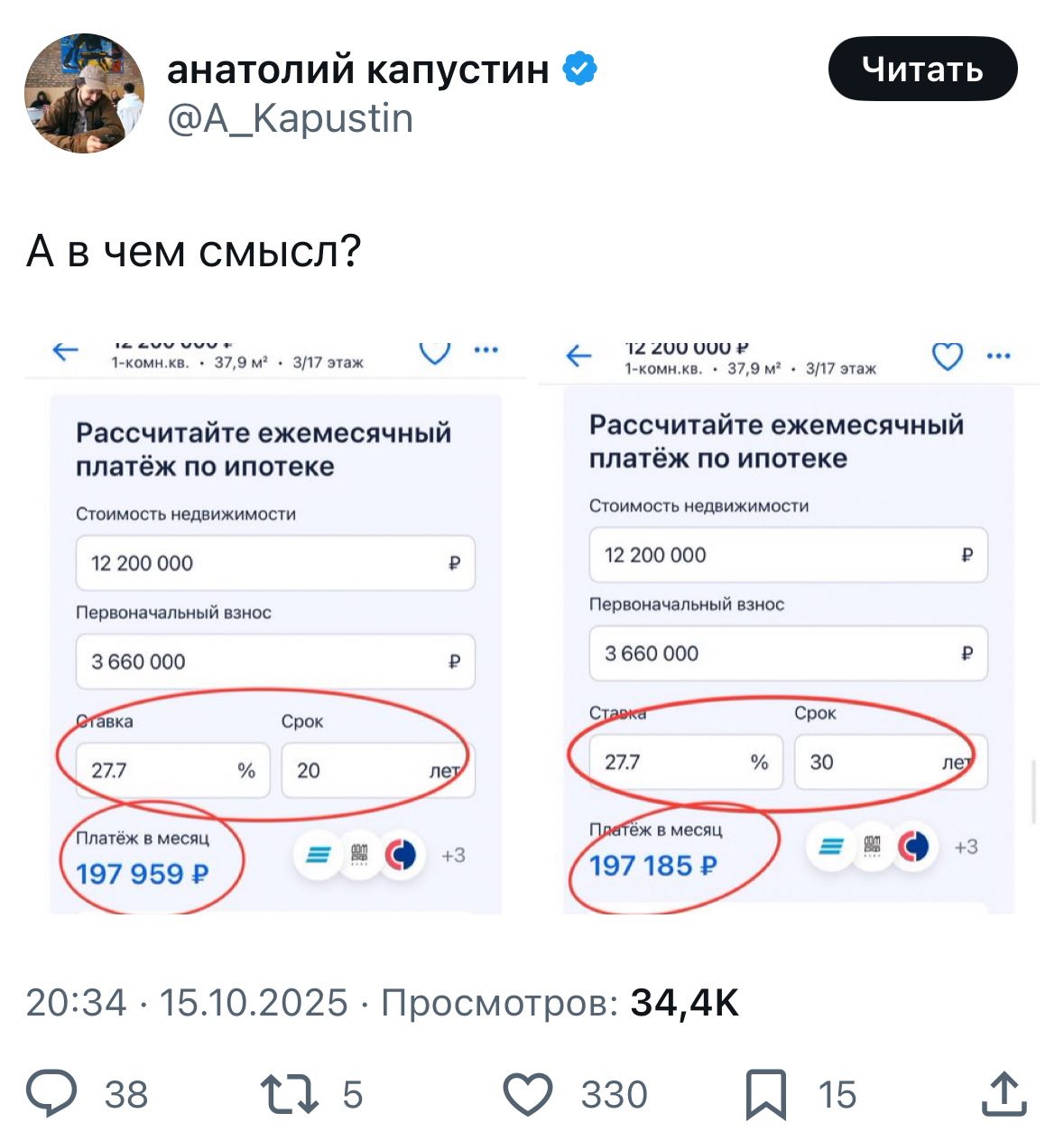The width and height of the screenshot is (1064, 1141).
Task: Open the share tweet icon
Action: coord(1004,1093)
